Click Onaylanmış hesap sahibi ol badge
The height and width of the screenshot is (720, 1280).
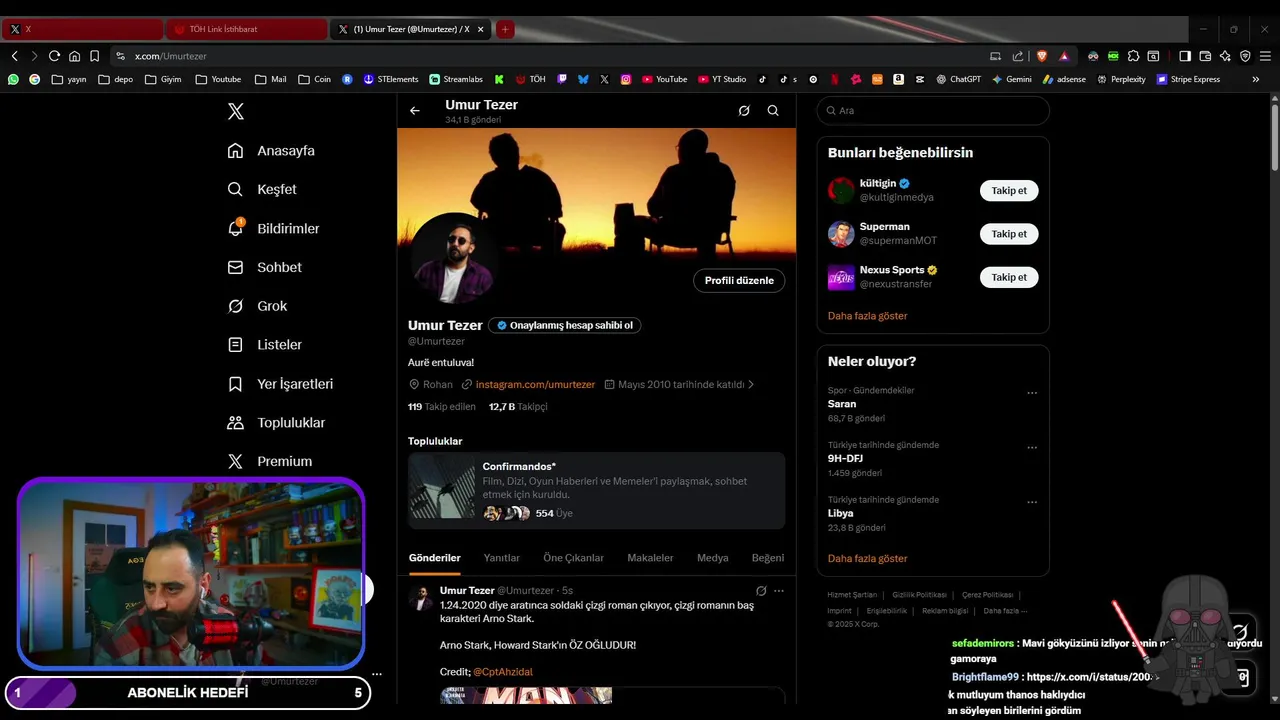pos(565,325)
